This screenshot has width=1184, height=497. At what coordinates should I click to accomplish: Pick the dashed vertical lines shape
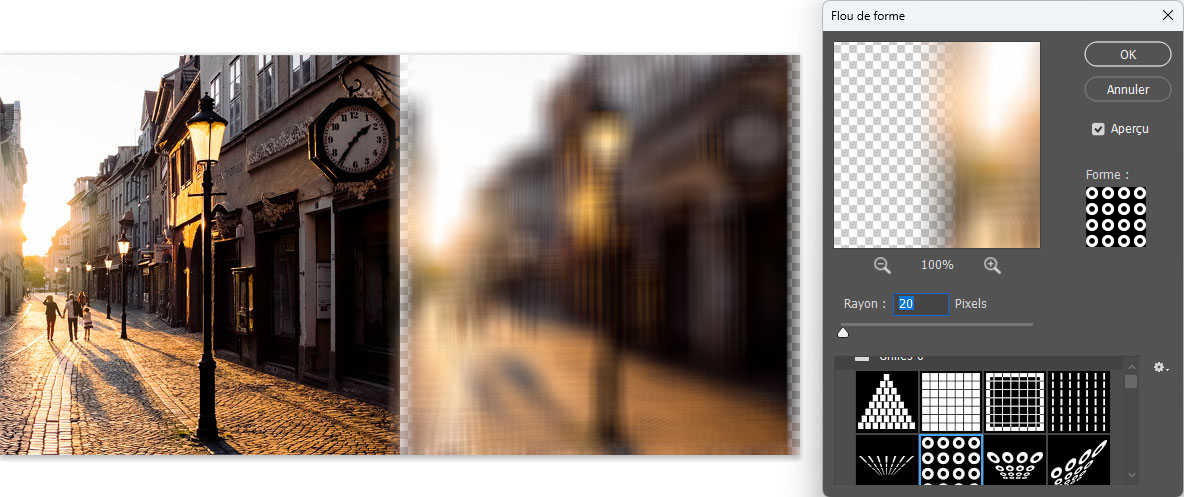[1078, 401]
